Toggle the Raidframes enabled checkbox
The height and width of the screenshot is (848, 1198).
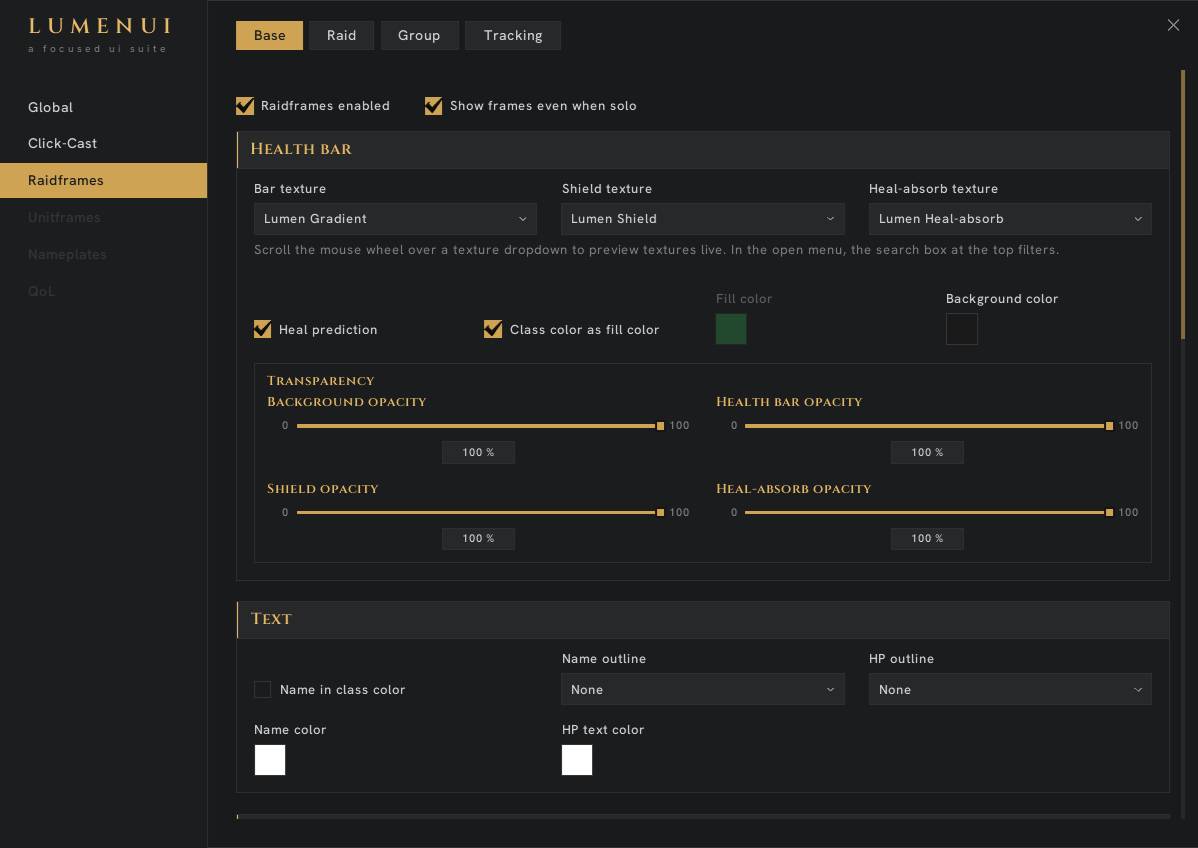coord(244,105)
